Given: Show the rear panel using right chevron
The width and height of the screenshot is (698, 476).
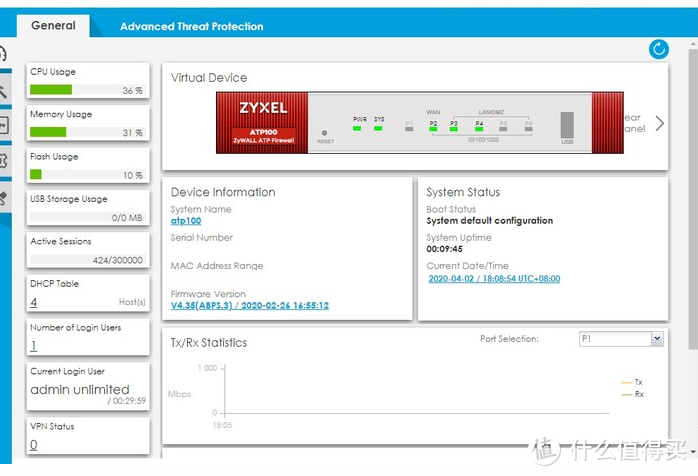Looking at the screenshot, I should (659, 123).
